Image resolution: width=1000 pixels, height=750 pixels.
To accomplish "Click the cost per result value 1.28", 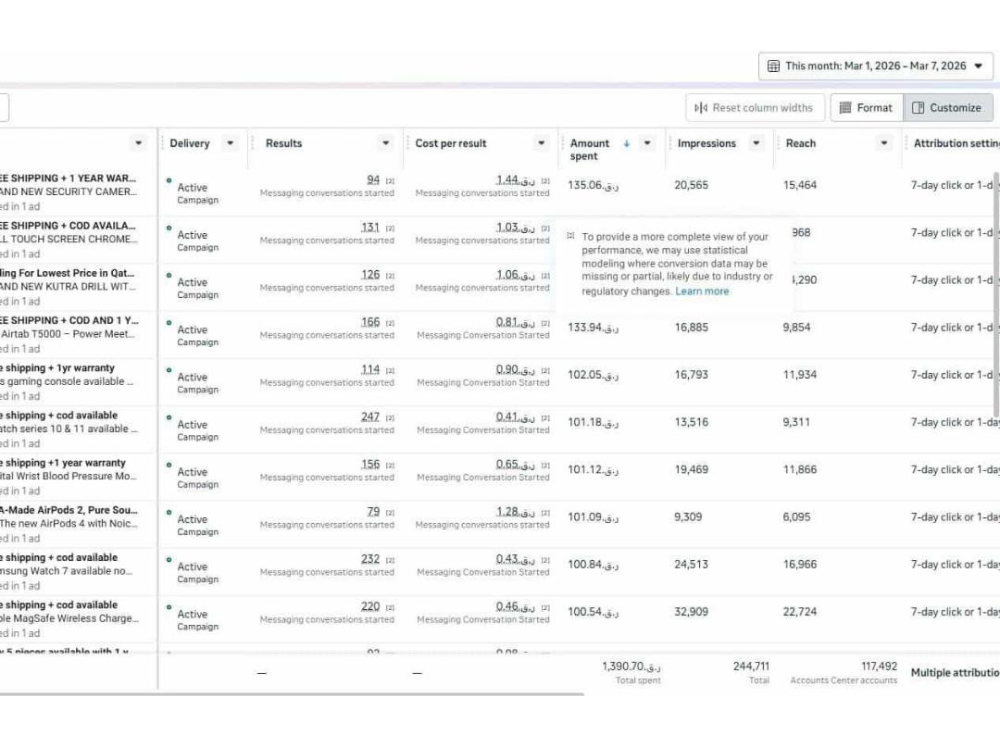I will tap(515, 511).
